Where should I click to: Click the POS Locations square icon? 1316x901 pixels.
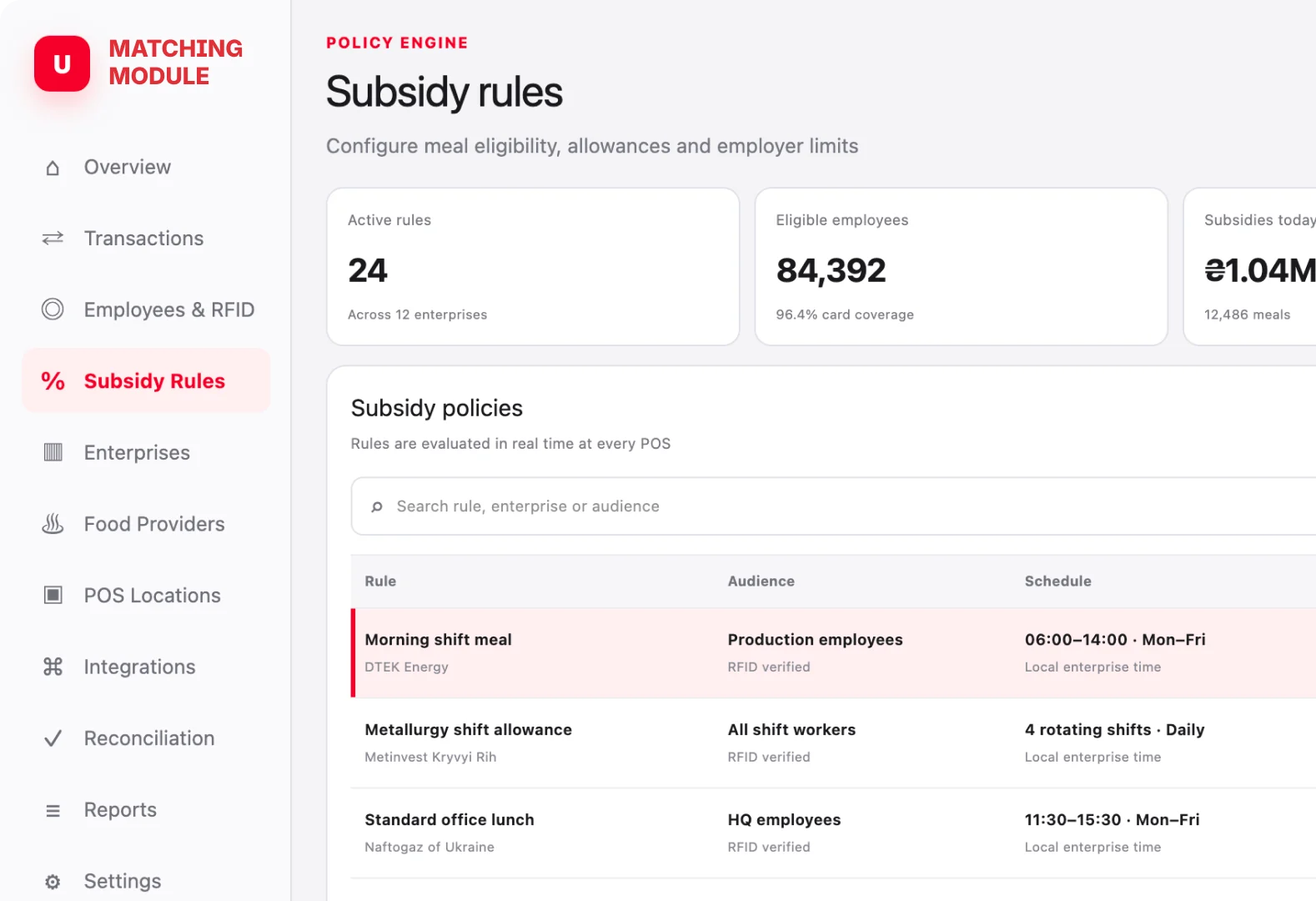(x=53, y=595)
